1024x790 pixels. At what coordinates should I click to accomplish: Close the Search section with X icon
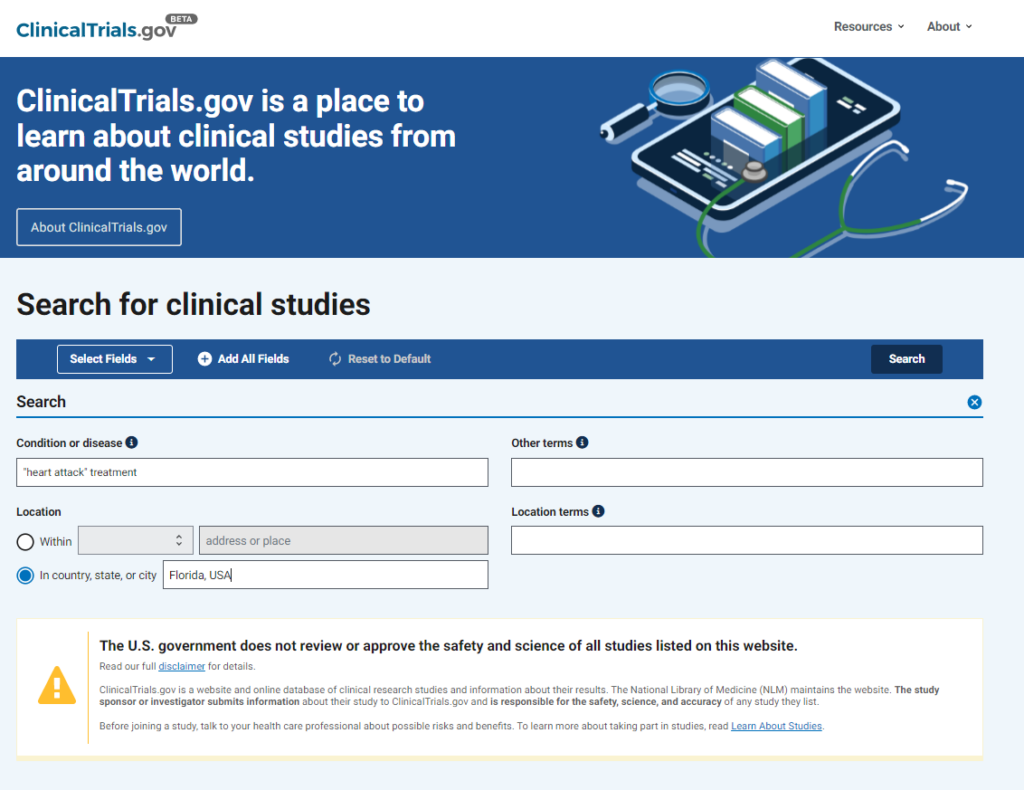[974, 402]
